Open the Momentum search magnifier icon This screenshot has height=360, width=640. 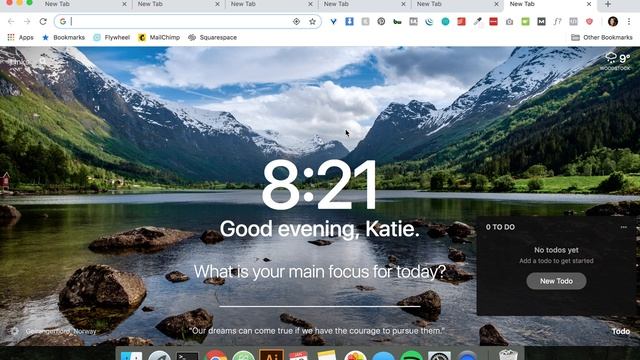pyautogui.click(x=43, y=62)
